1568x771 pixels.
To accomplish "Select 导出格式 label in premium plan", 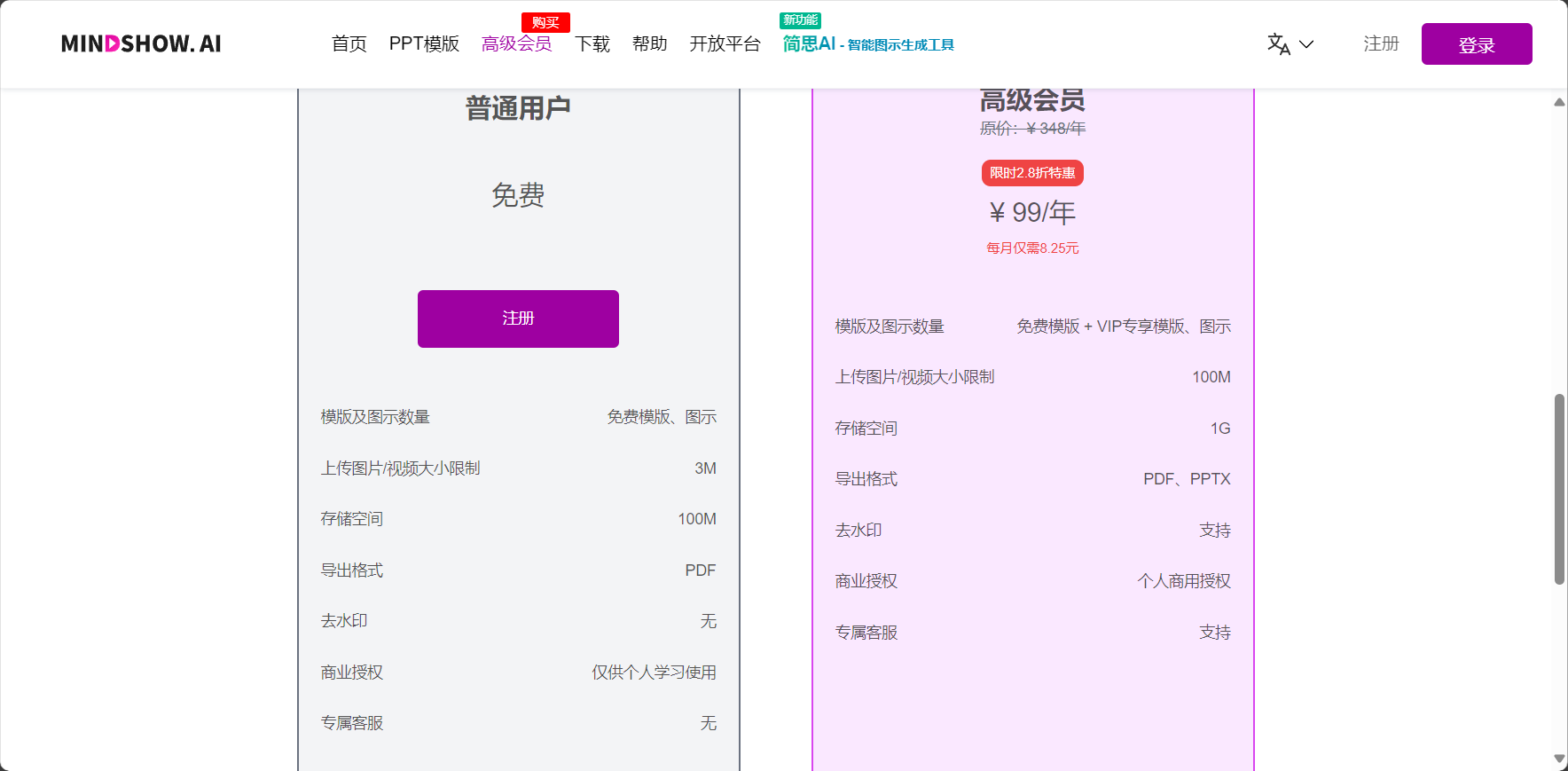I will (866, 479).
